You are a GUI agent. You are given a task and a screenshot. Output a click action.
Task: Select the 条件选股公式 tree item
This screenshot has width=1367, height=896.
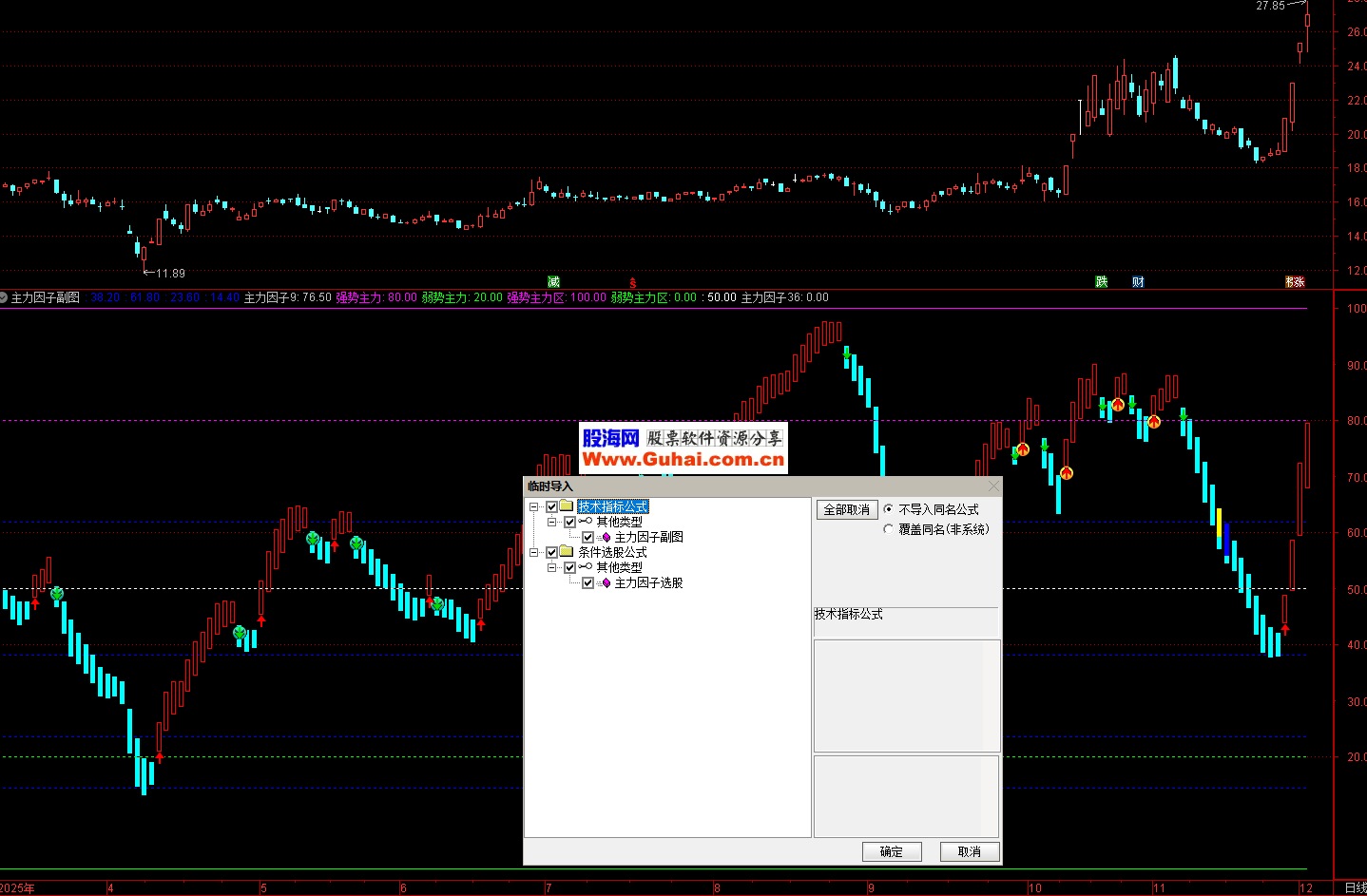(612, 552)
